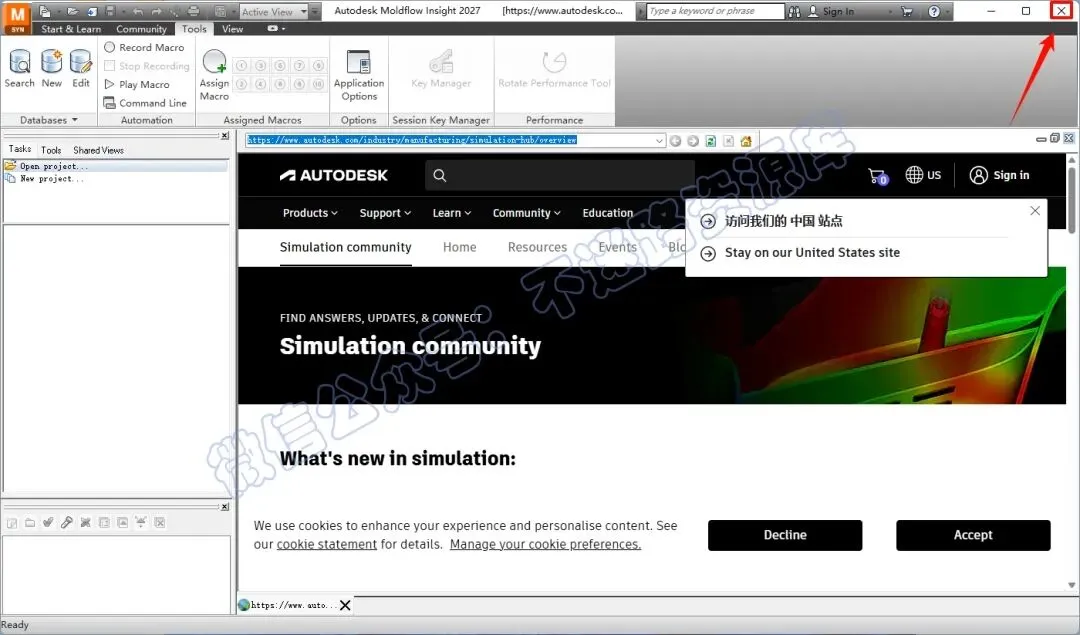Open the Autodesk website shopping cart
The width and height of the screenshot is (1080, 635).
click(x=878, y=176)
